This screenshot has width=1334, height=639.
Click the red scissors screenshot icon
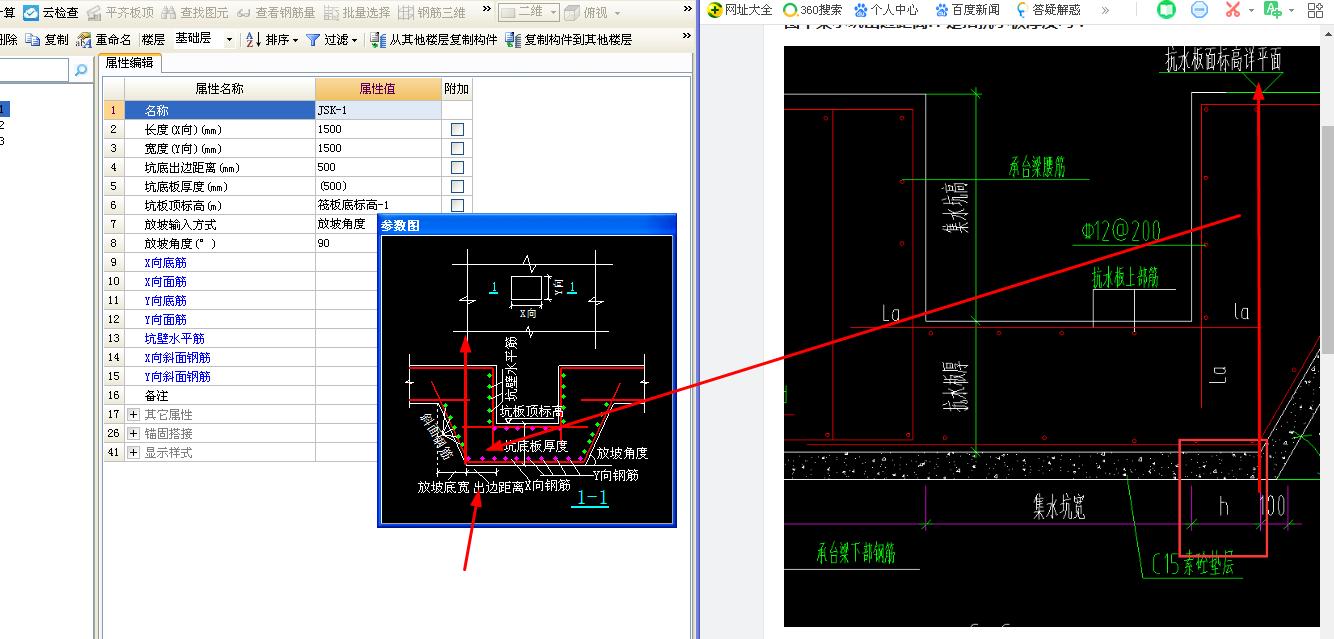(1232, 10)
